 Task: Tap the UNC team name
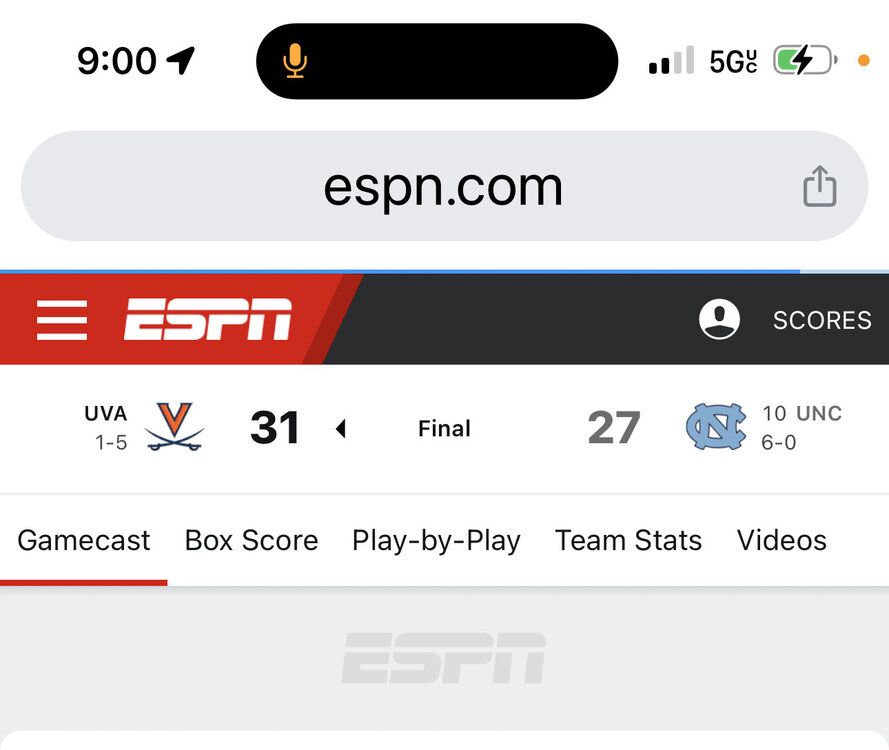[819, 413]
